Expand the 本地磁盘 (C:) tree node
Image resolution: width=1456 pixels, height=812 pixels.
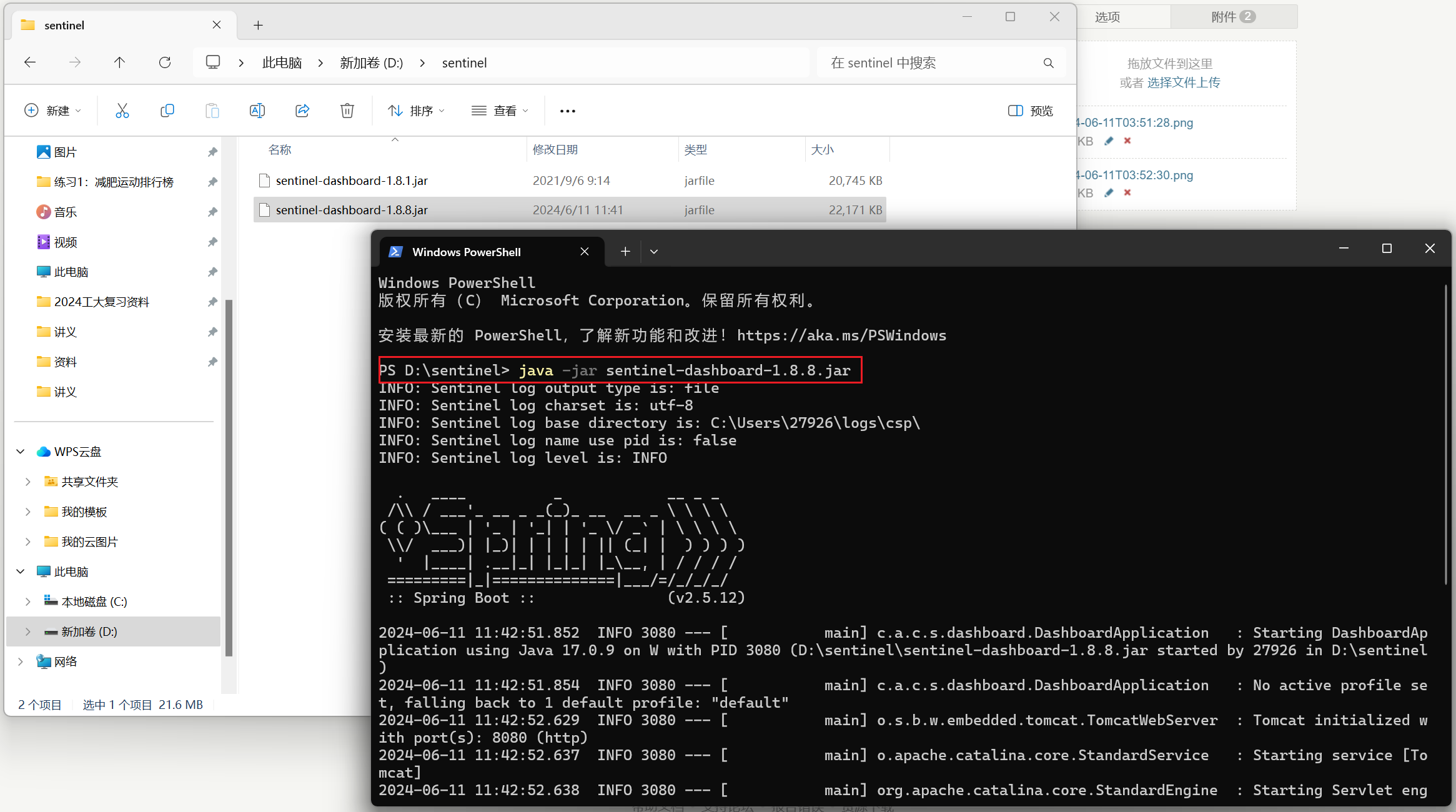pos(28,602)
